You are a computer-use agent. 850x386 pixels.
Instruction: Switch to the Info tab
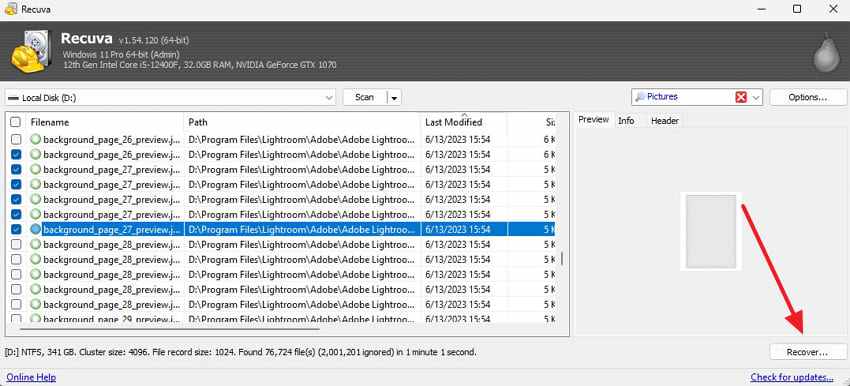[x=626, y=121]
